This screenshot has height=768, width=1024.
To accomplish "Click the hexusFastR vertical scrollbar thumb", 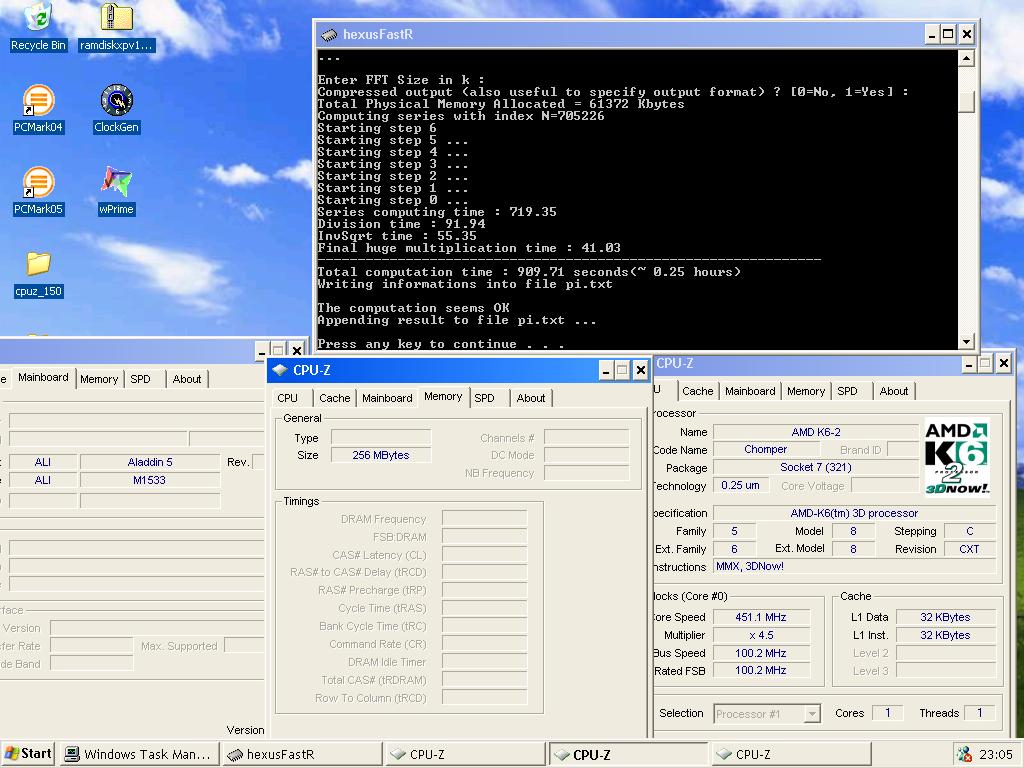I will tap(967, 101).
